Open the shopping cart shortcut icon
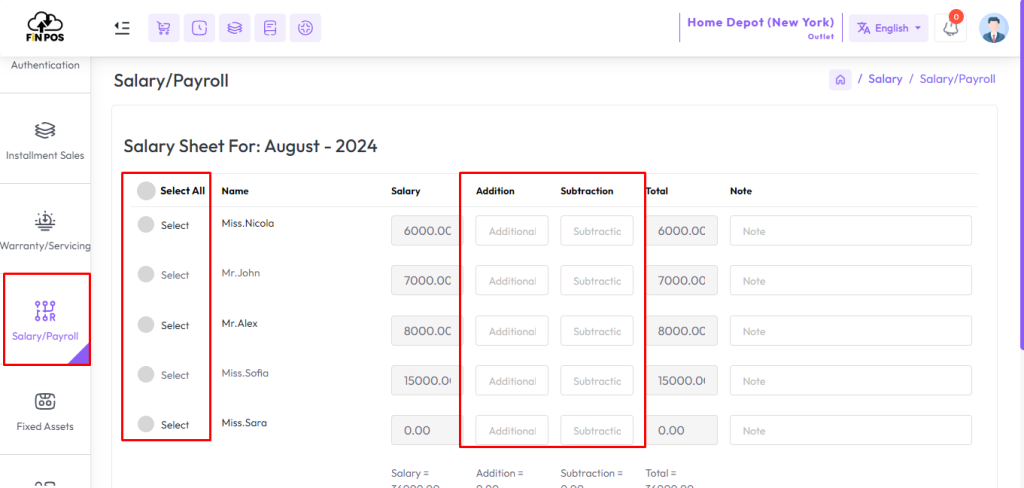The height and width of the screenshot is (488, 1024). (x=164, y=27)
